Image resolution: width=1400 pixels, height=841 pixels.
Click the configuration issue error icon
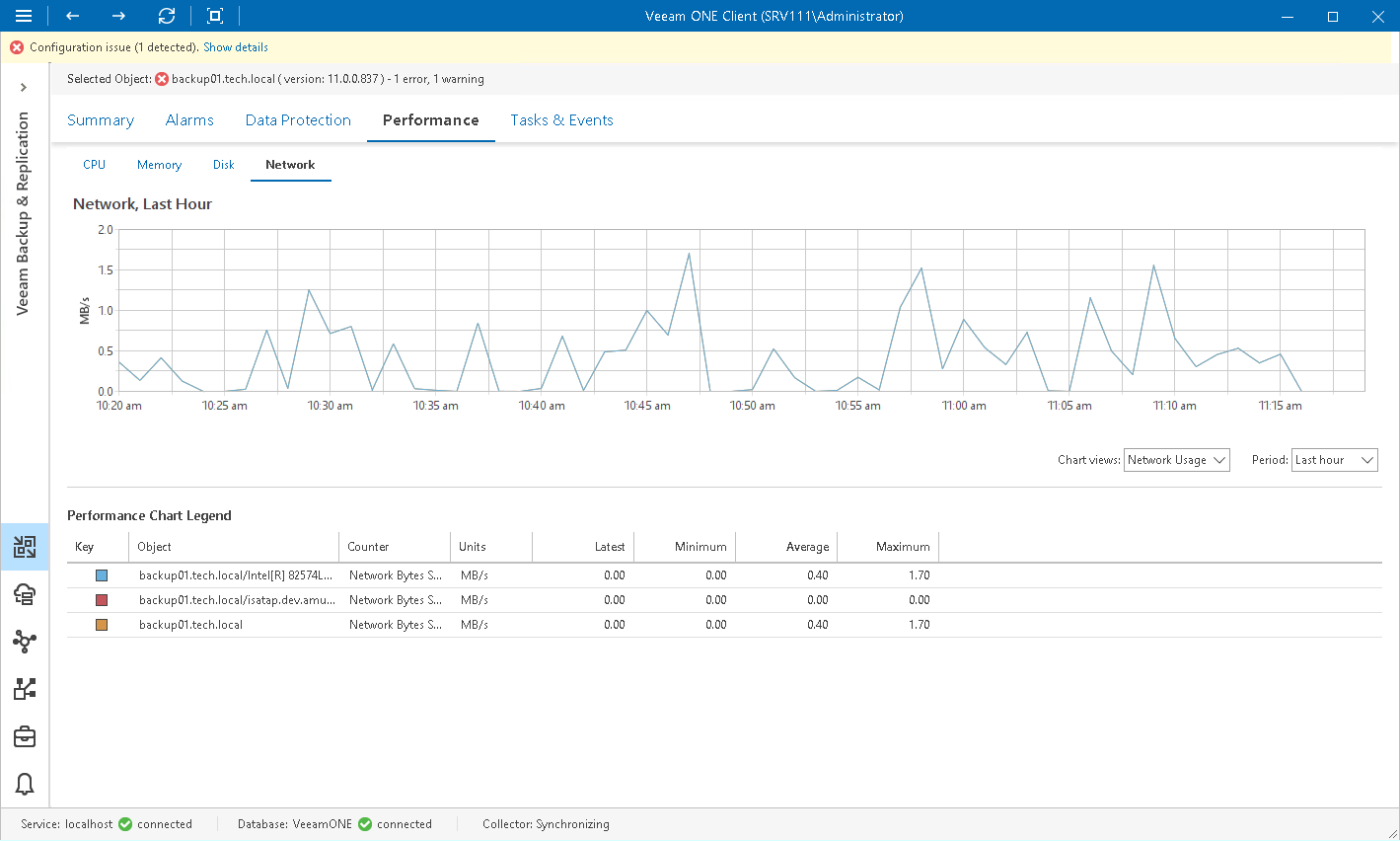point(17,47)
